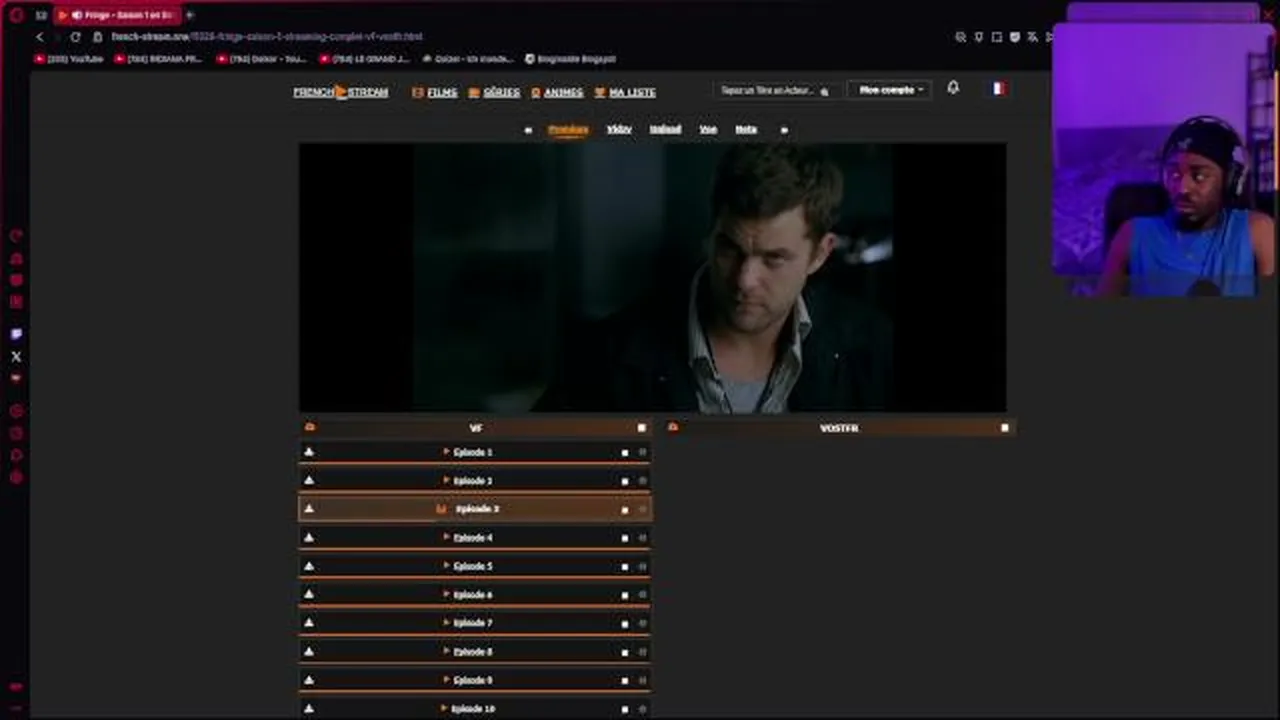Select the Uqload player tab
This screenshot has height=720, width=1280.
(x=665, y=129)
